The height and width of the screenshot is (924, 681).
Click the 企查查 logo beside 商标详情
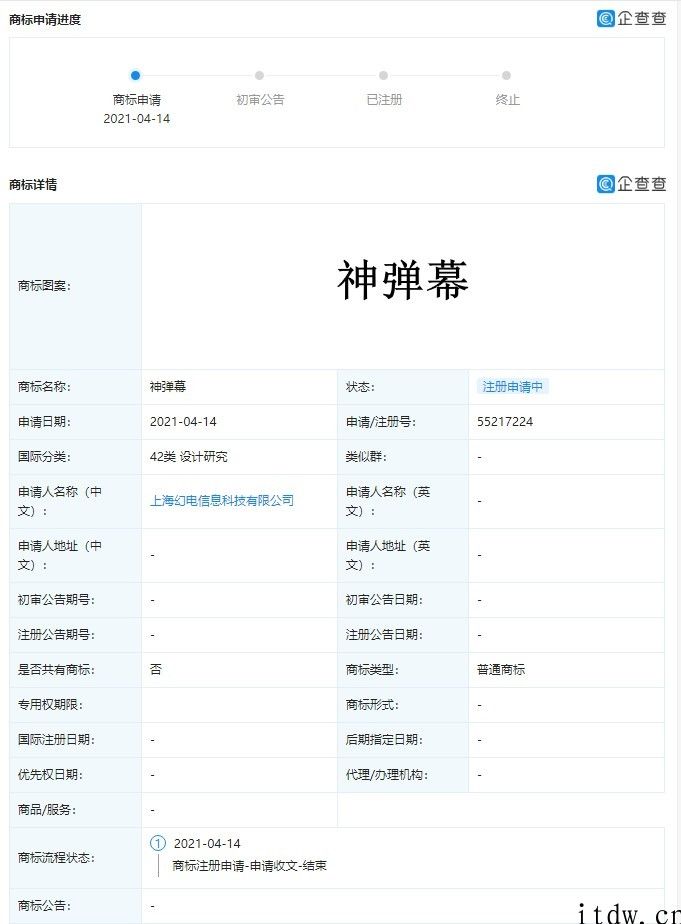632,184
